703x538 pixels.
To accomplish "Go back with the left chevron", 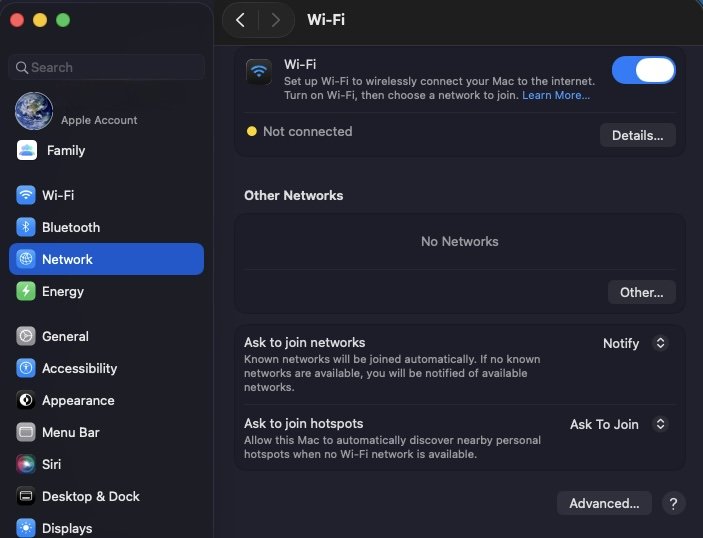I will [240, 20].
